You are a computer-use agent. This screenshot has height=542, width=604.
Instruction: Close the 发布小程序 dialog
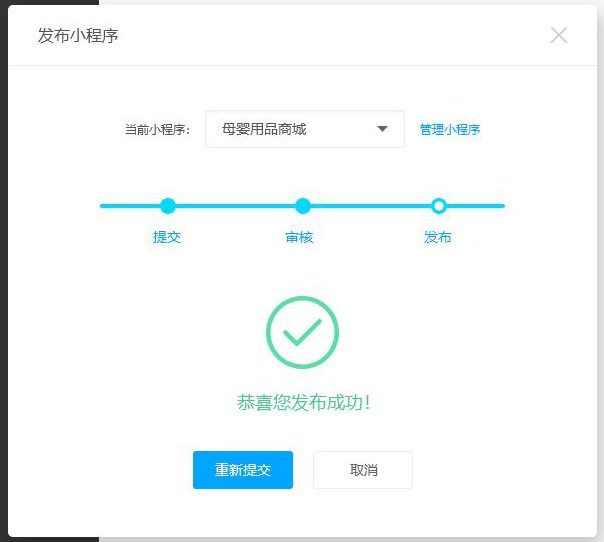[x=559, y=35]
